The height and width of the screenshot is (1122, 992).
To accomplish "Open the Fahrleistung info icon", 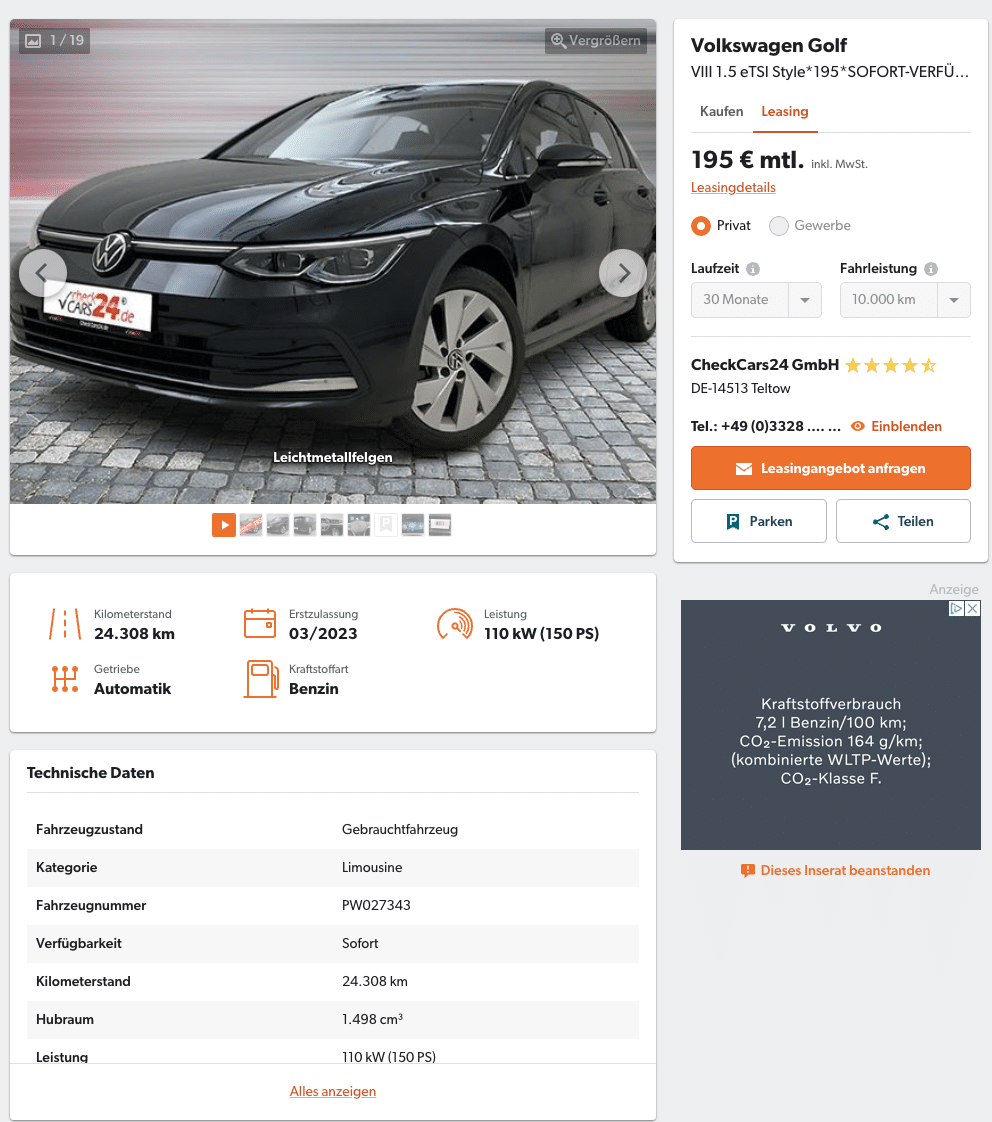I will click(930, 269).
